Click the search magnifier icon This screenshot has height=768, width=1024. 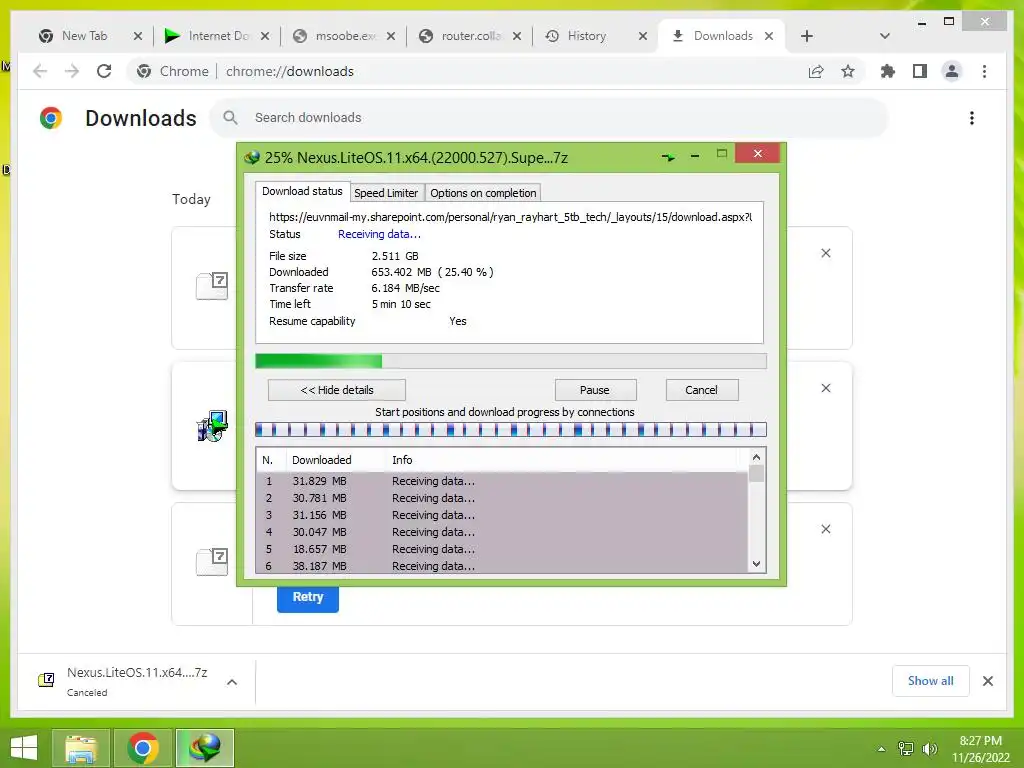(x=230, y=118)
